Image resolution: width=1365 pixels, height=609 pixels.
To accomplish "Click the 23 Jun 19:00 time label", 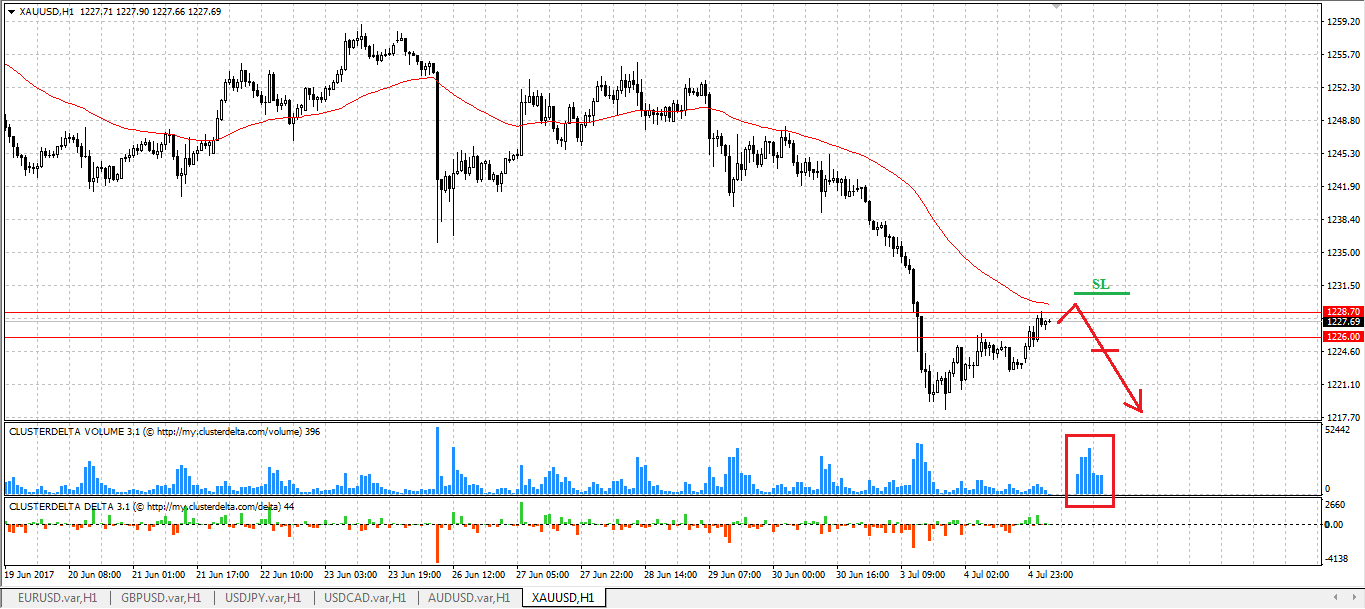I will pos(416,576).
